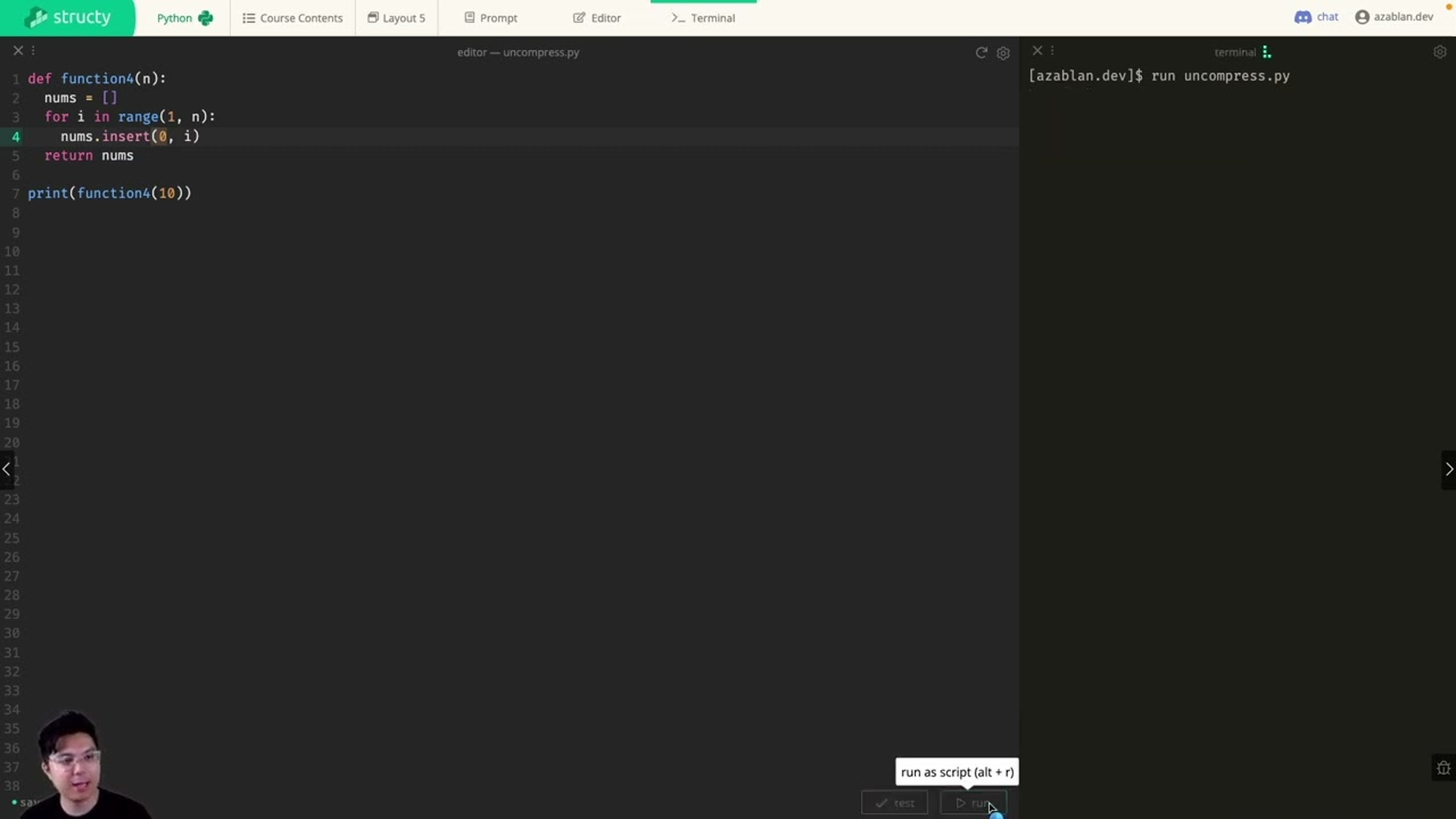Switch to the Editor tab
1456x819 pixels.
597,18
